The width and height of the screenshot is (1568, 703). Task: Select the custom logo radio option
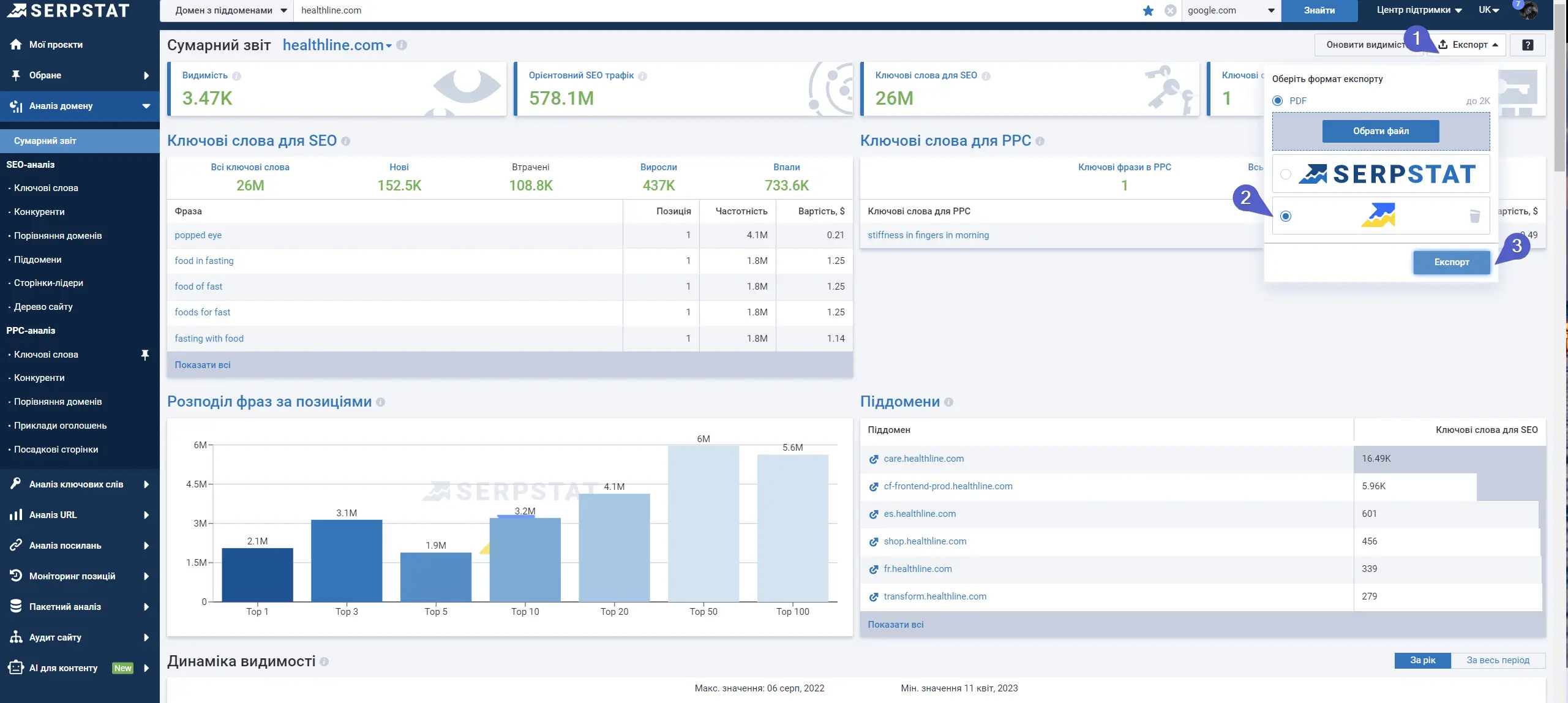click(x=1286, y=216)
